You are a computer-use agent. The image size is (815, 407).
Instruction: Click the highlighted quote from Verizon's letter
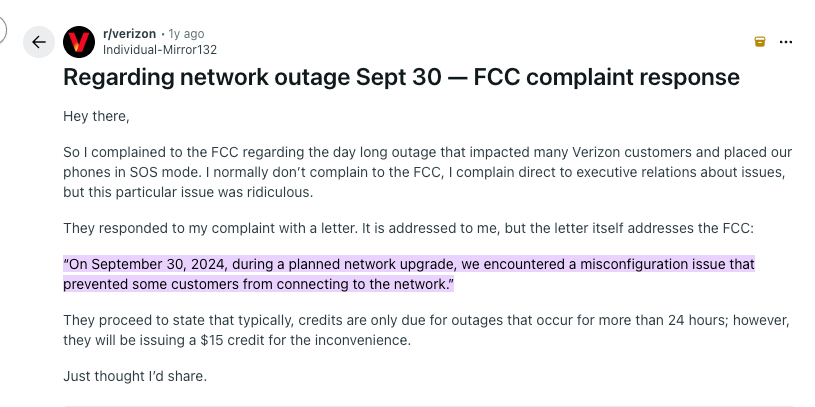[408, 274]
